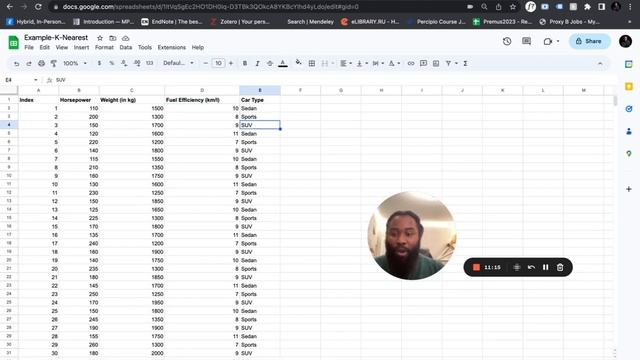This screenshot has height=360, width=640.
Task: Open the Google Sheets home icon
Action: (13, 42)
